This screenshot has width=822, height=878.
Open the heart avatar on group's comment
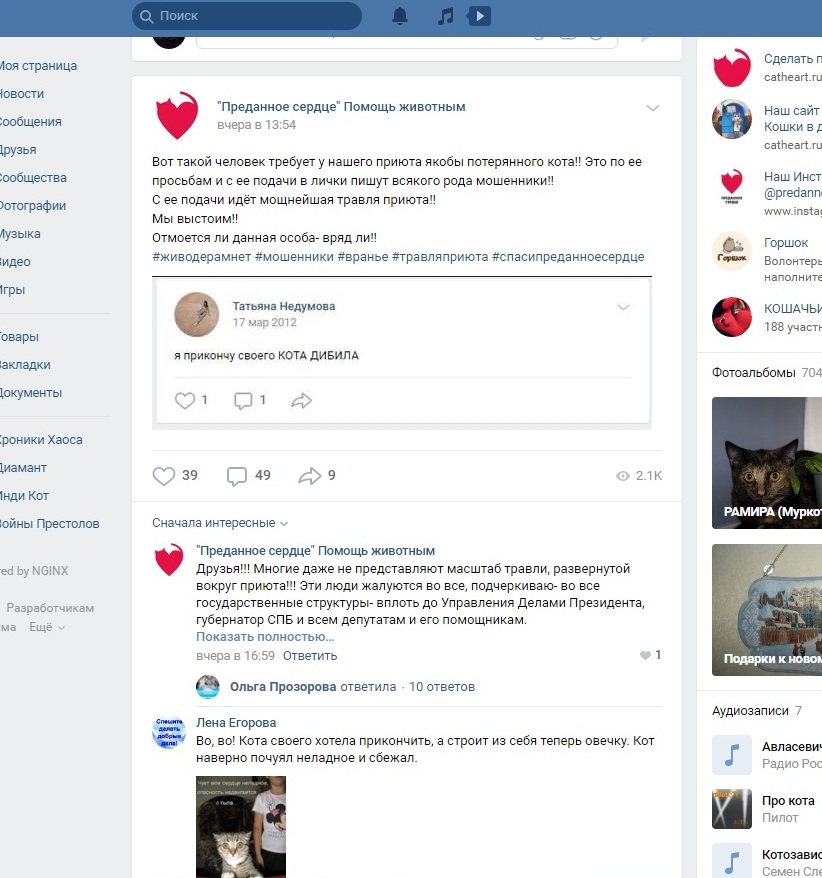coord(169,559)
